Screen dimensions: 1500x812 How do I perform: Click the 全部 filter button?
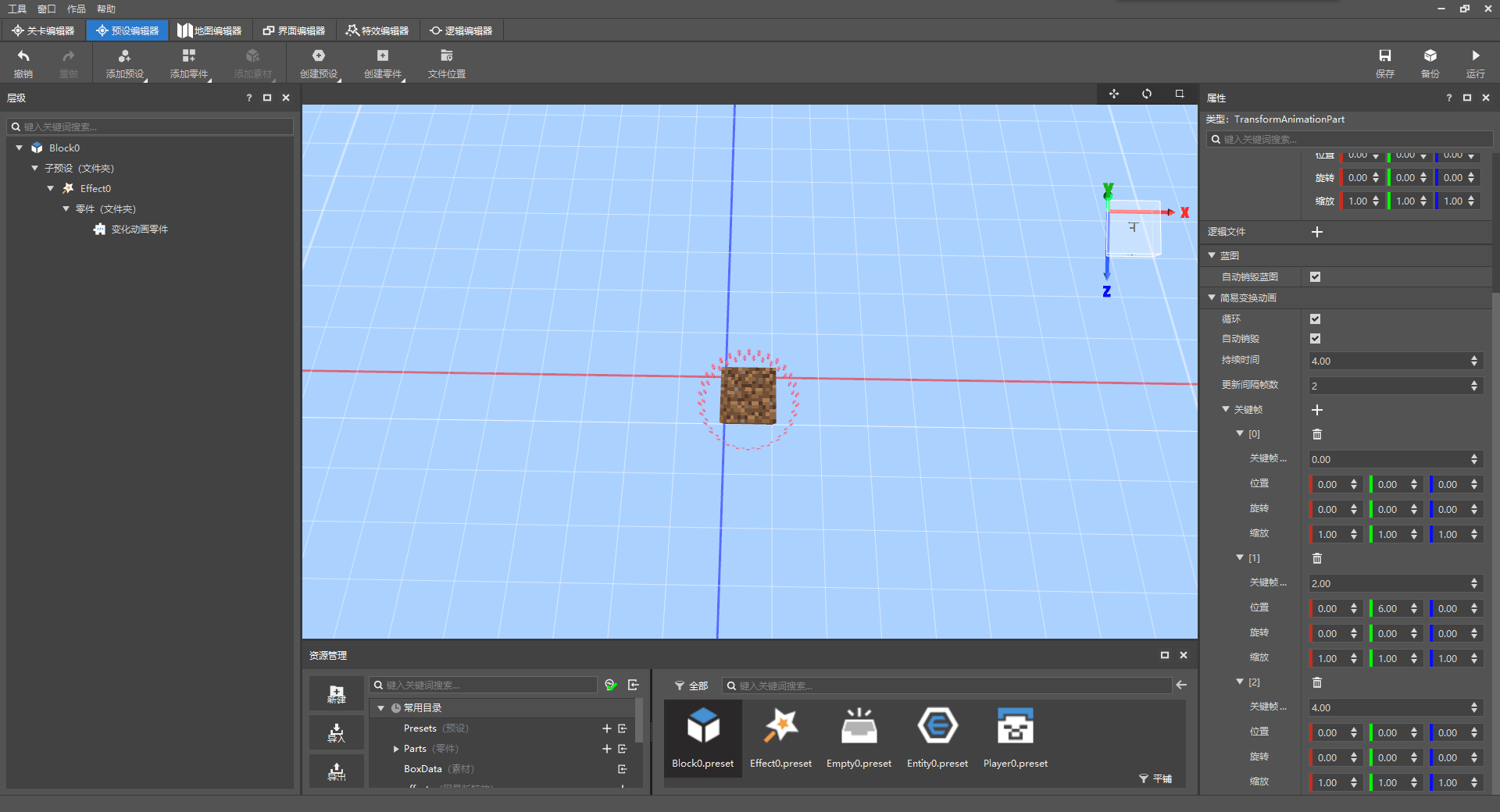coord(691,686)
